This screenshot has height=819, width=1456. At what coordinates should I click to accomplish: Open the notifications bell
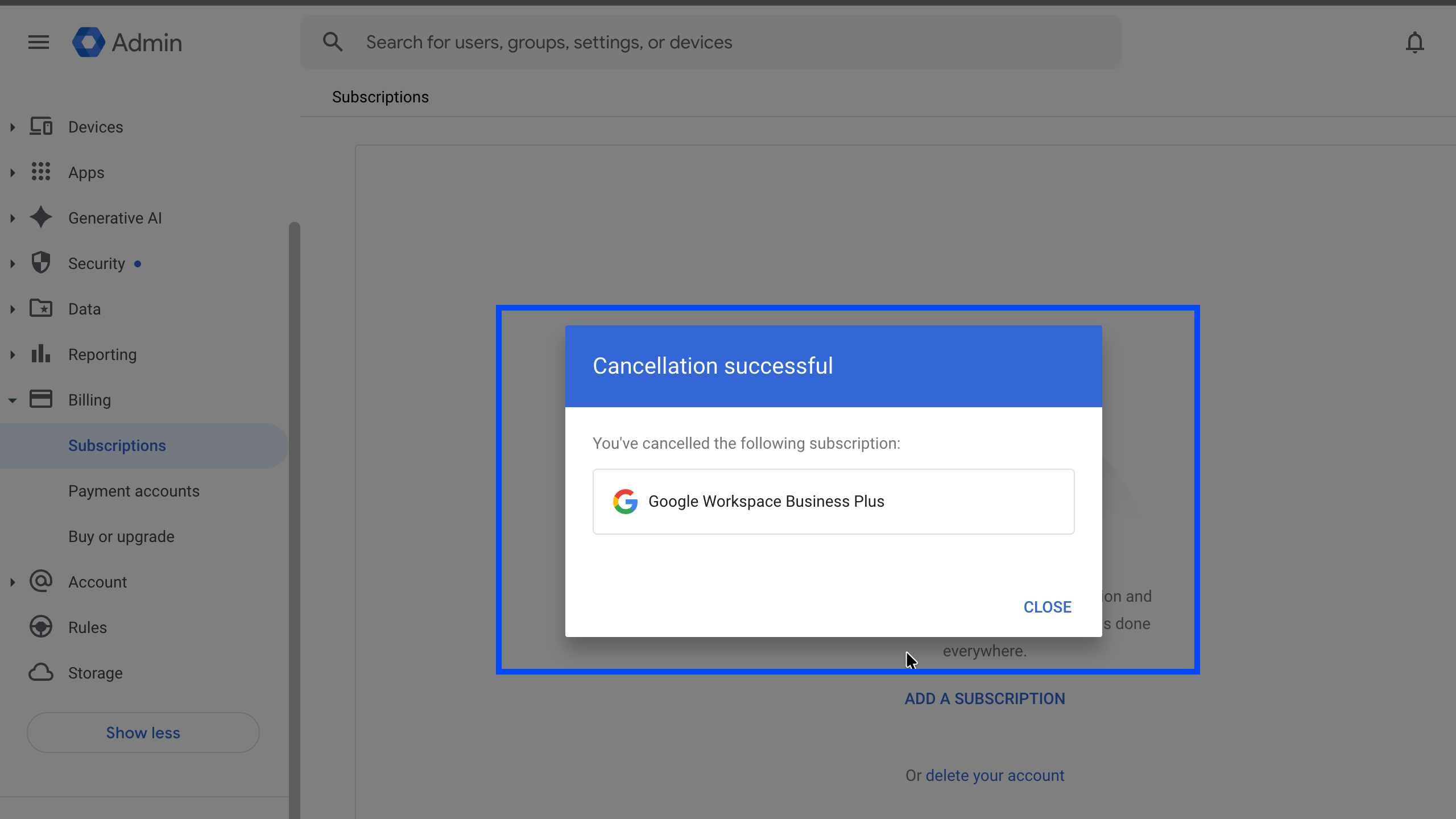coord(1414,43)
